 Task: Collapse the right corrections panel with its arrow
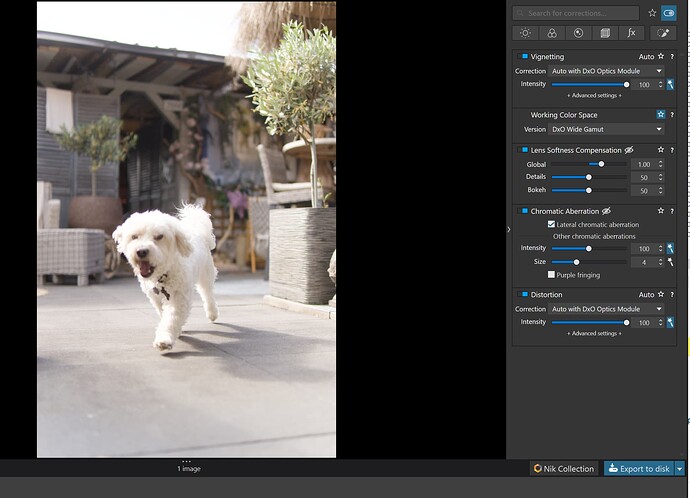pos(509,229)
